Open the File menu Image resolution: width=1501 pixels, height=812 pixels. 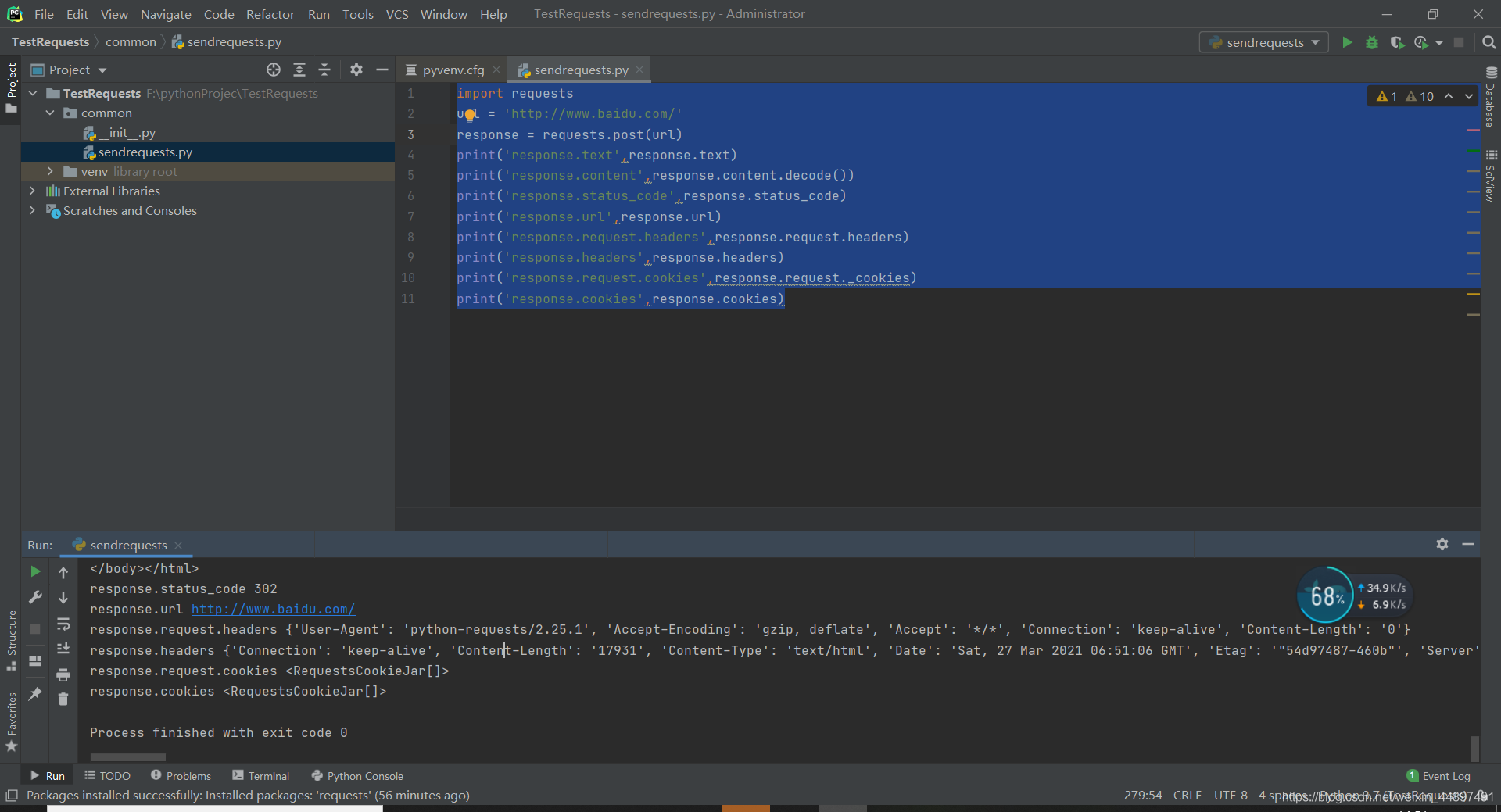(x=44, y=14)
